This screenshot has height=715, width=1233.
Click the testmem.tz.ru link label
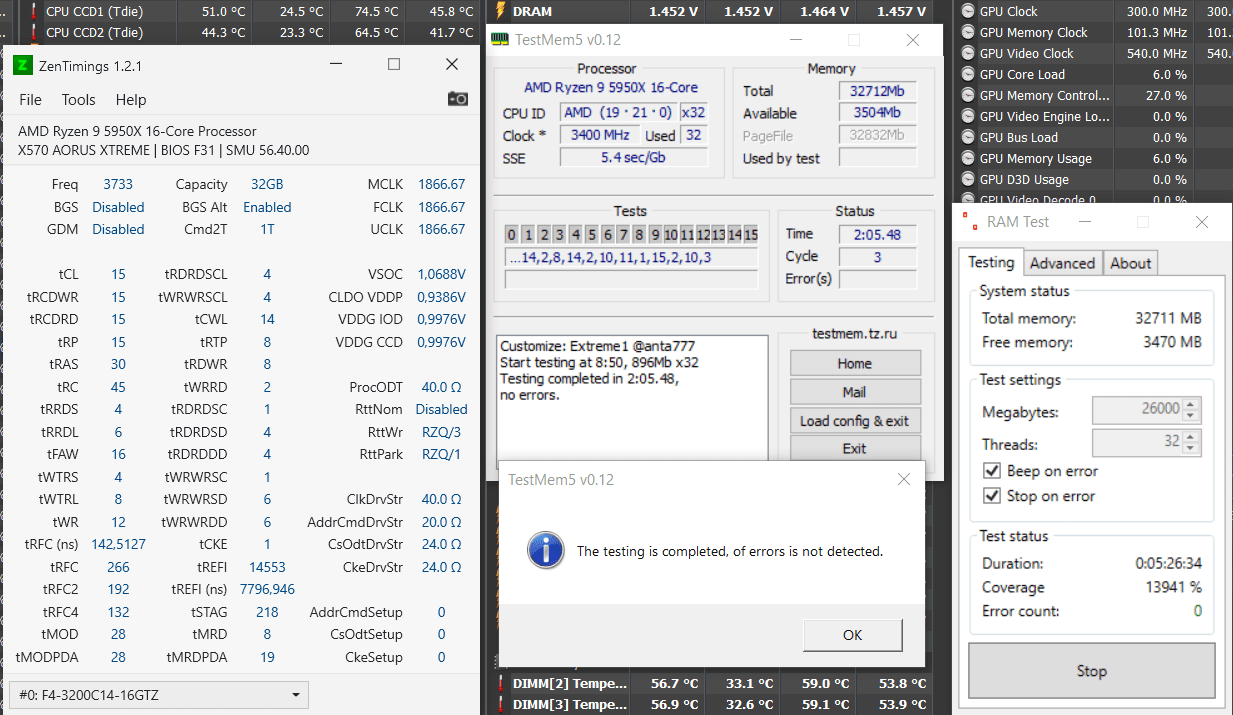[x=854, y=333]
